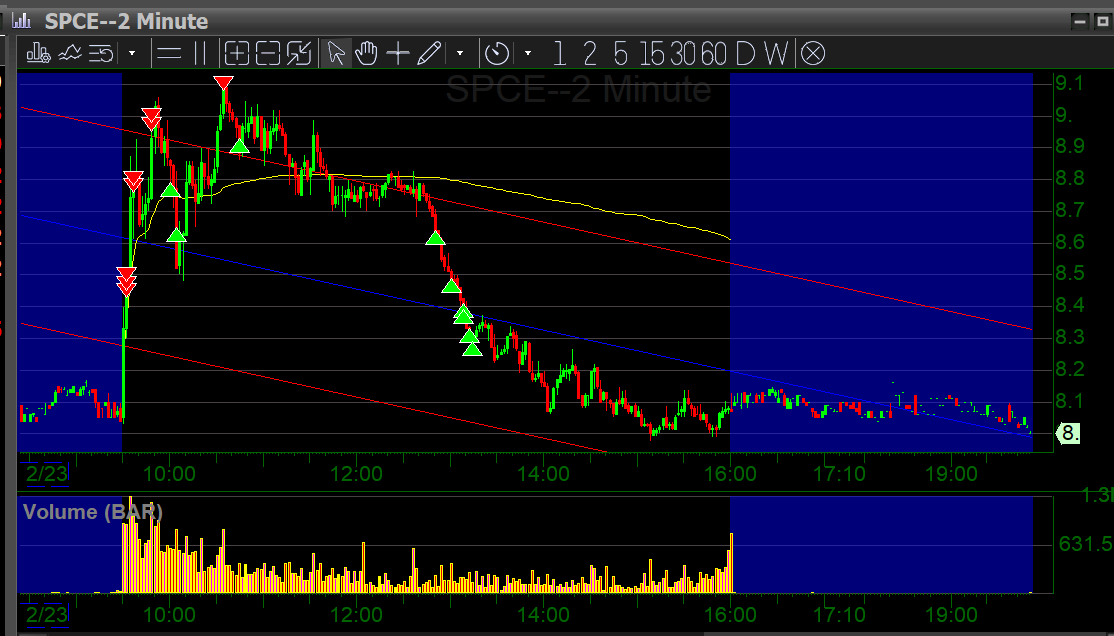
Task: Click the Volume (BAR) study label
Action: click(x=92, y=512)
